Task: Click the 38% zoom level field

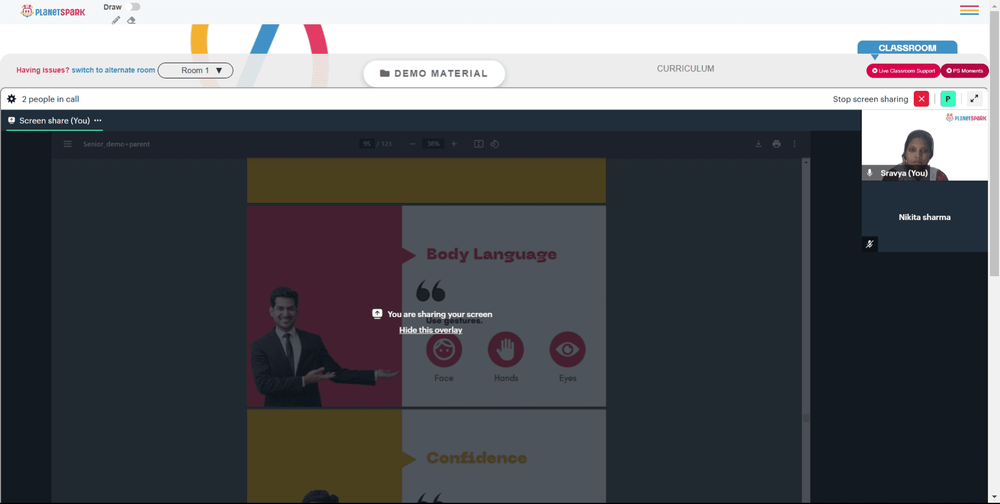Action: 434,144
